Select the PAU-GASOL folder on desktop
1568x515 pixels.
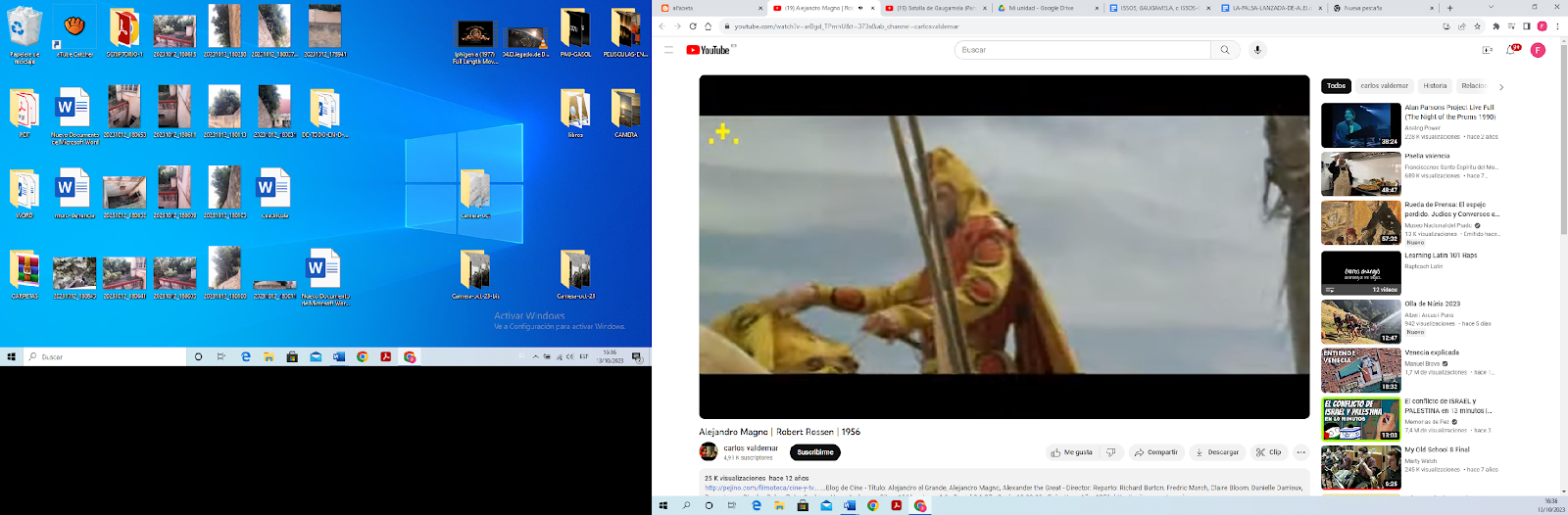pyautogui.click(x=575, y=33)
